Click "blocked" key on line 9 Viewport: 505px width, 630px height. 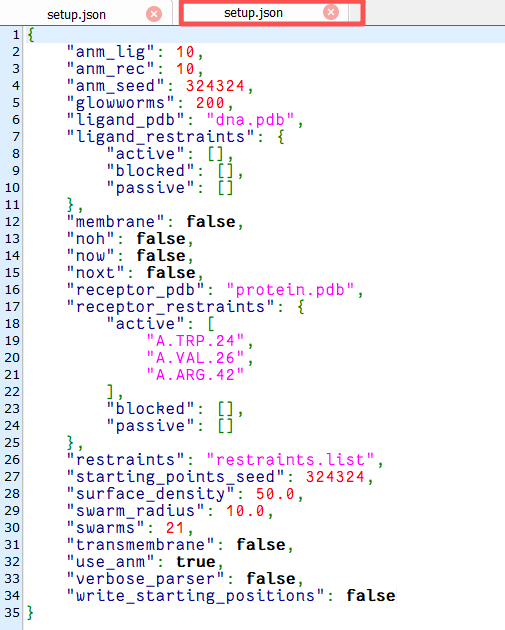click(150, 171)
